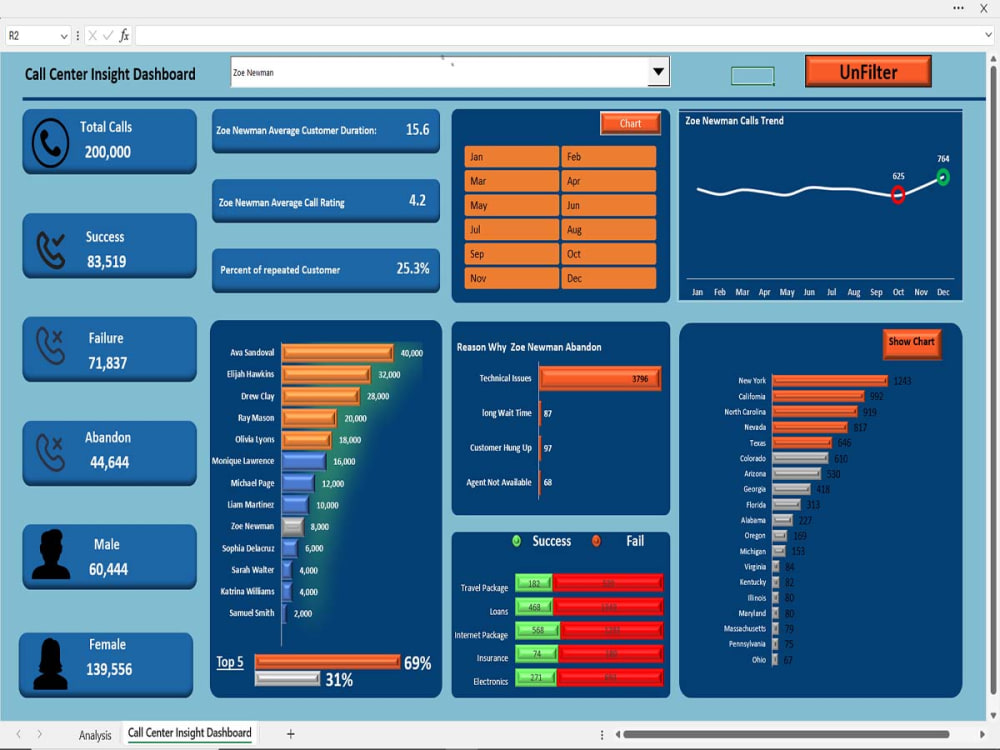Expand the Name Box dropdown

[x=64, y=36]
